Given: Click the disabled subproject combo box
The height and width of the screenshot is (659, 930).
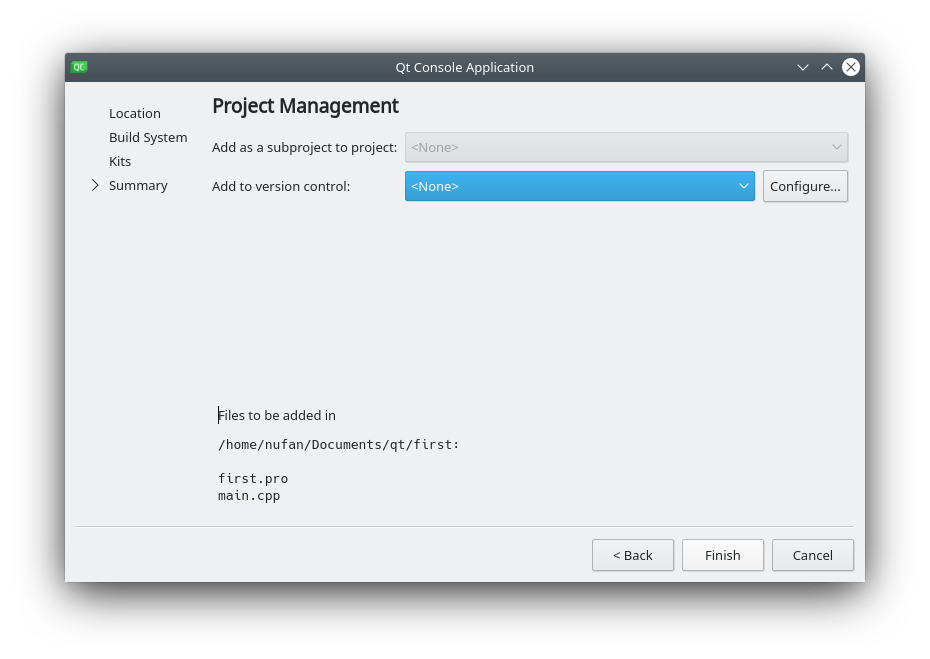Looking at the screenshot, I should tap(626, 147).
